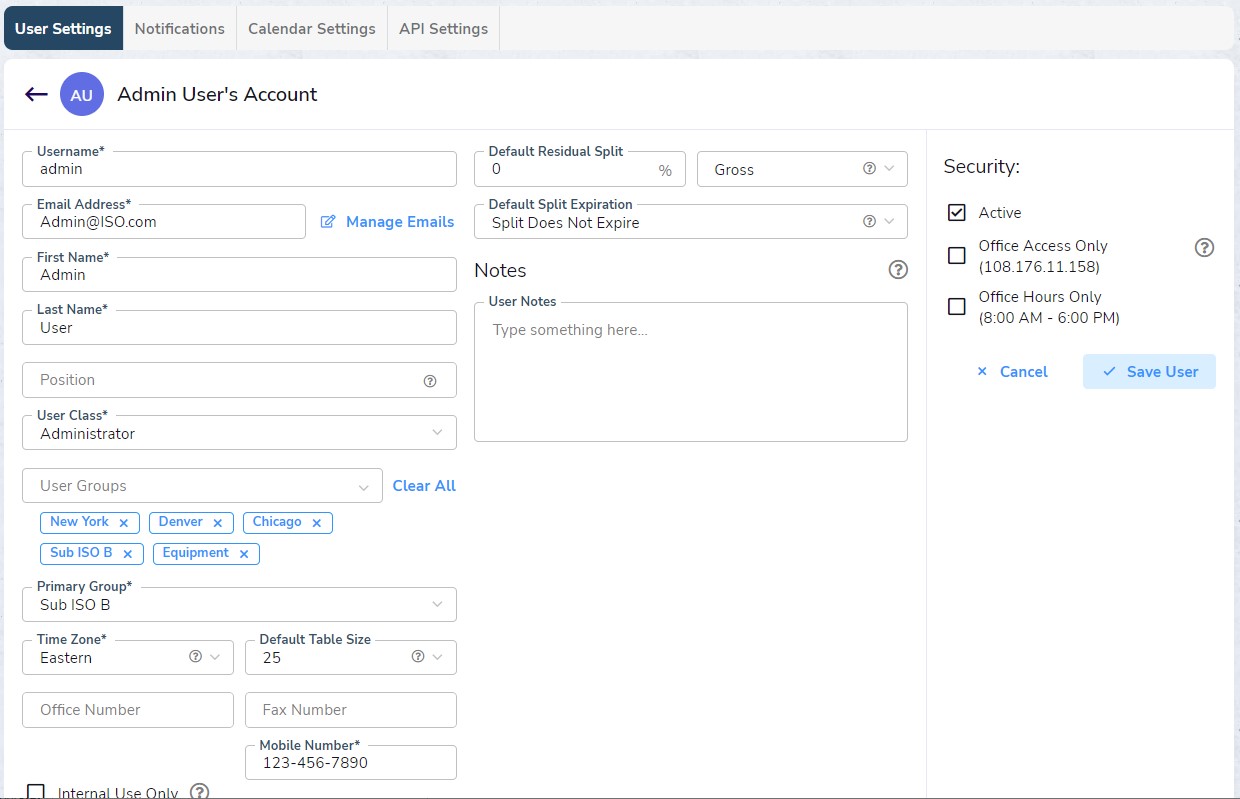Click the edit icon next to Manage Emails
This screenshot has width=1240, height=799.
point(328,222)
